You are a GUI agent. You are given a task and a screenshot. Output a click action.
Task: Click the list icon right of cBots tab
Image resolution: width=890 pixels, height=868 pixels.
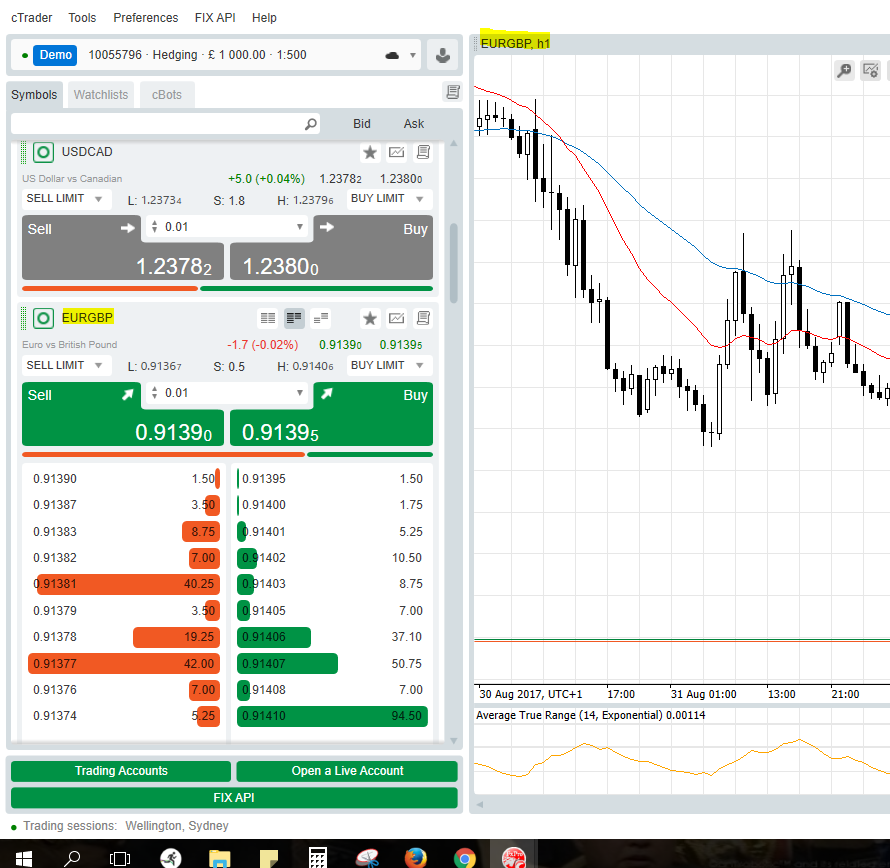tap(452, 92)
